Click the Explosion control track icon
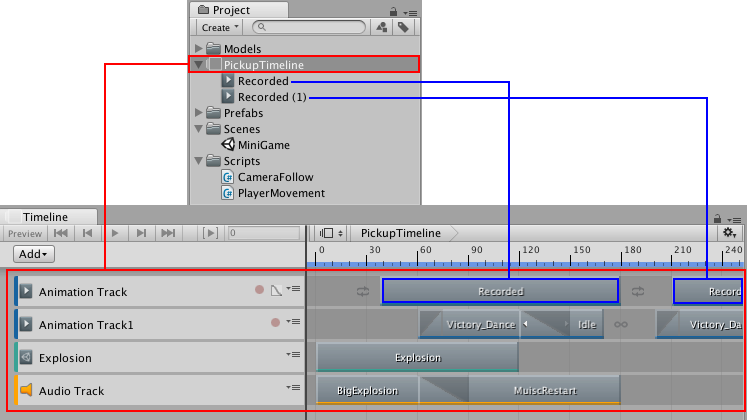Screen dimensions: 747x420 (x=26, y=357)
